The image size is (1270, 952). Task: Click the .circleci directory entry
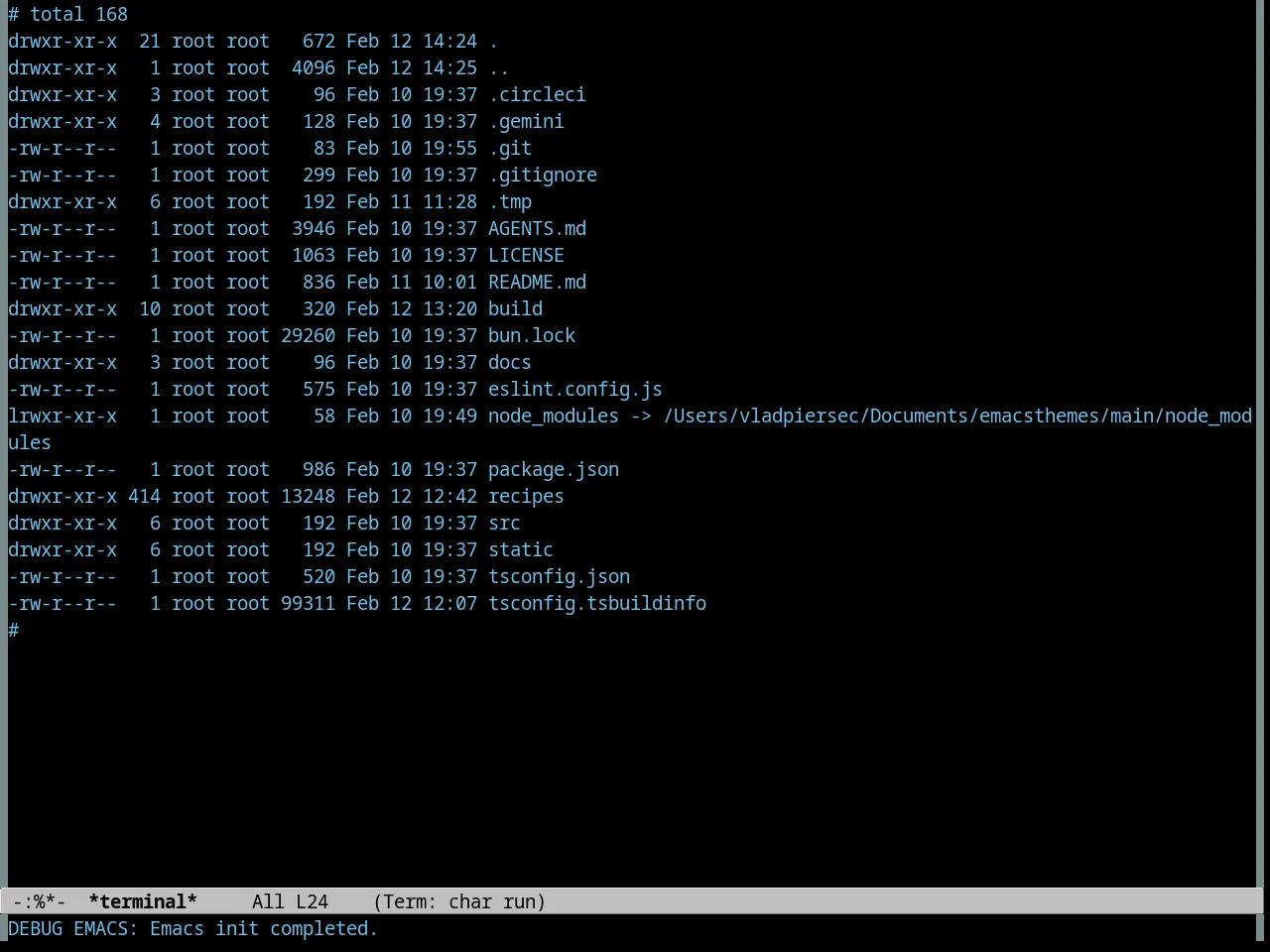click(x=537, y=94)
